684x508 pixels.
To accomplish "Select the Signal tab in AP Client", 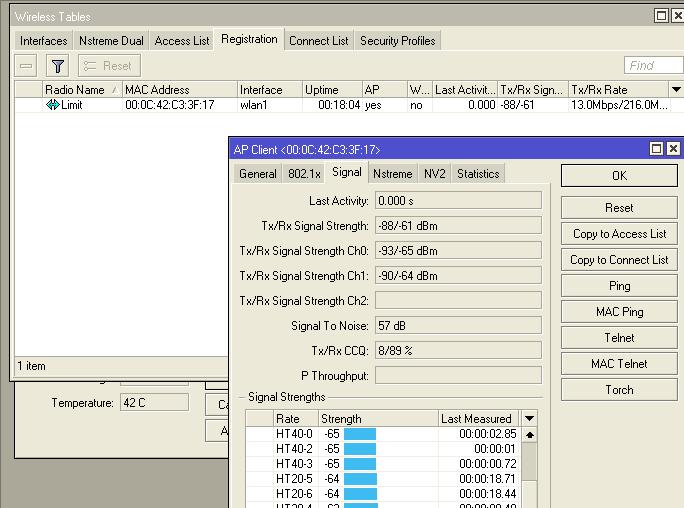I will click(347, 172).
